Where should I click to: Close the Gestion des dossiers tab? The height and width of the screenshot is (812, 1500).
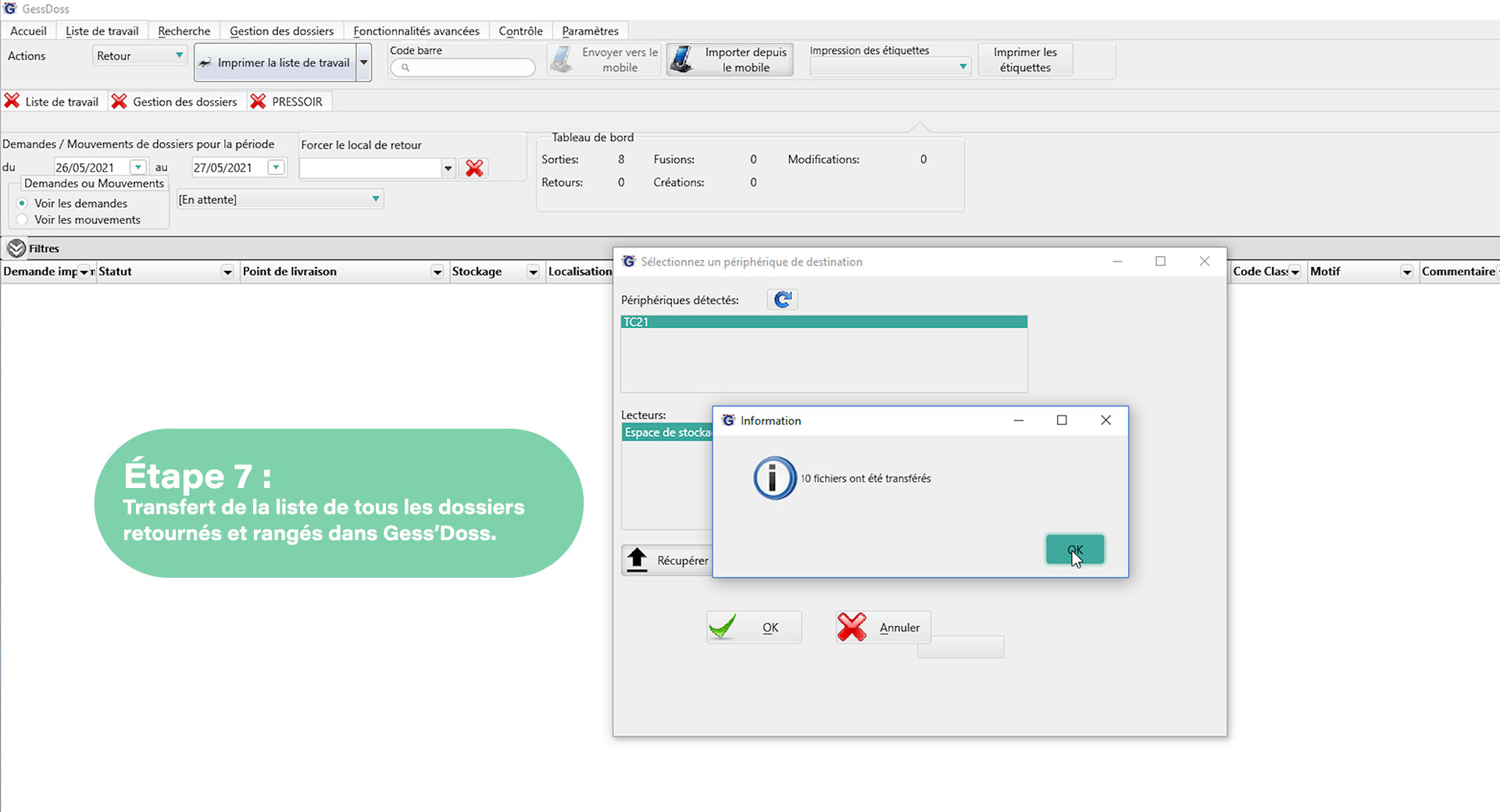pyautogui.click(x=119, y=101)
